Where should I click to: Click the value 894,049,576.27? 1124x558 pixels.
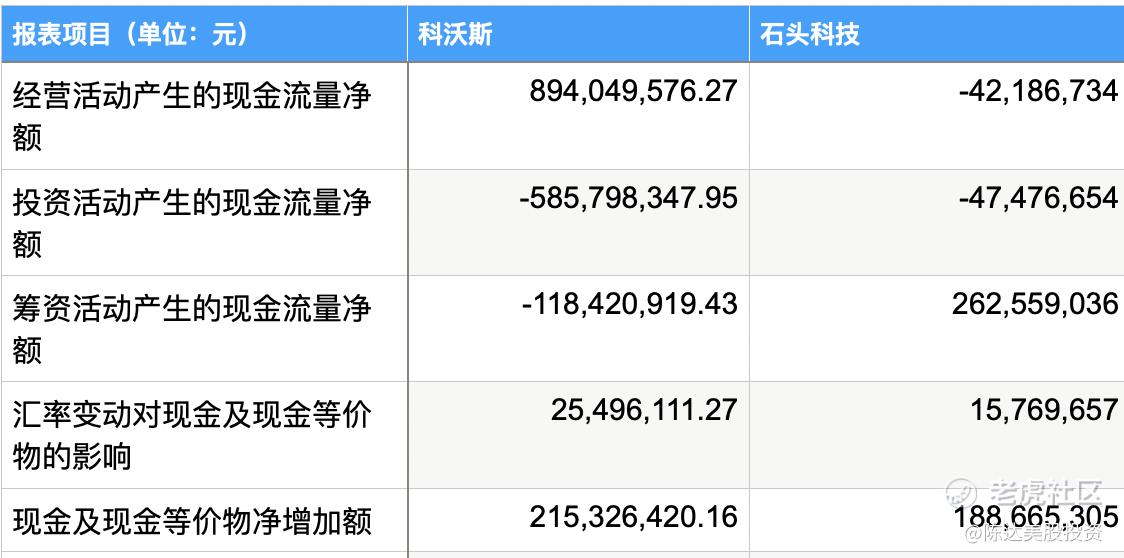coord(633,91)
